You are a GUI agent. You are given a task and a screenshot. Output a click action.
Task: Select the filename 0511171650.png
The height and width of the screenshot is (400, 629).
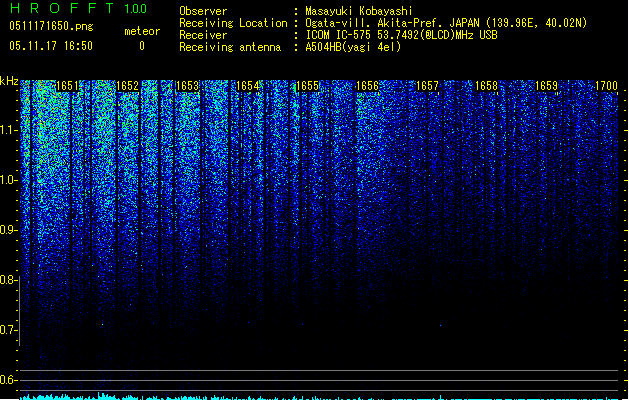click(51, 26)
